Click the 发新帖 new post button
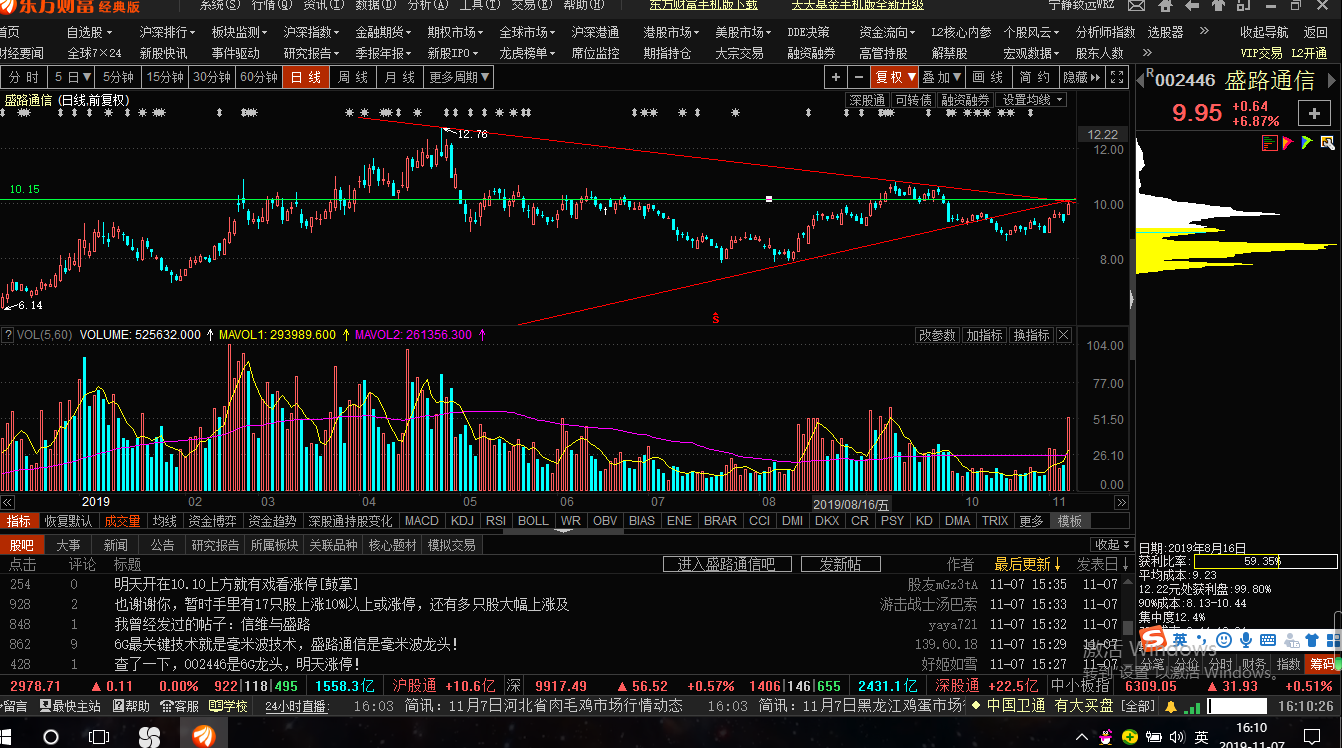 pyautogui.click(x=840, y=564)
